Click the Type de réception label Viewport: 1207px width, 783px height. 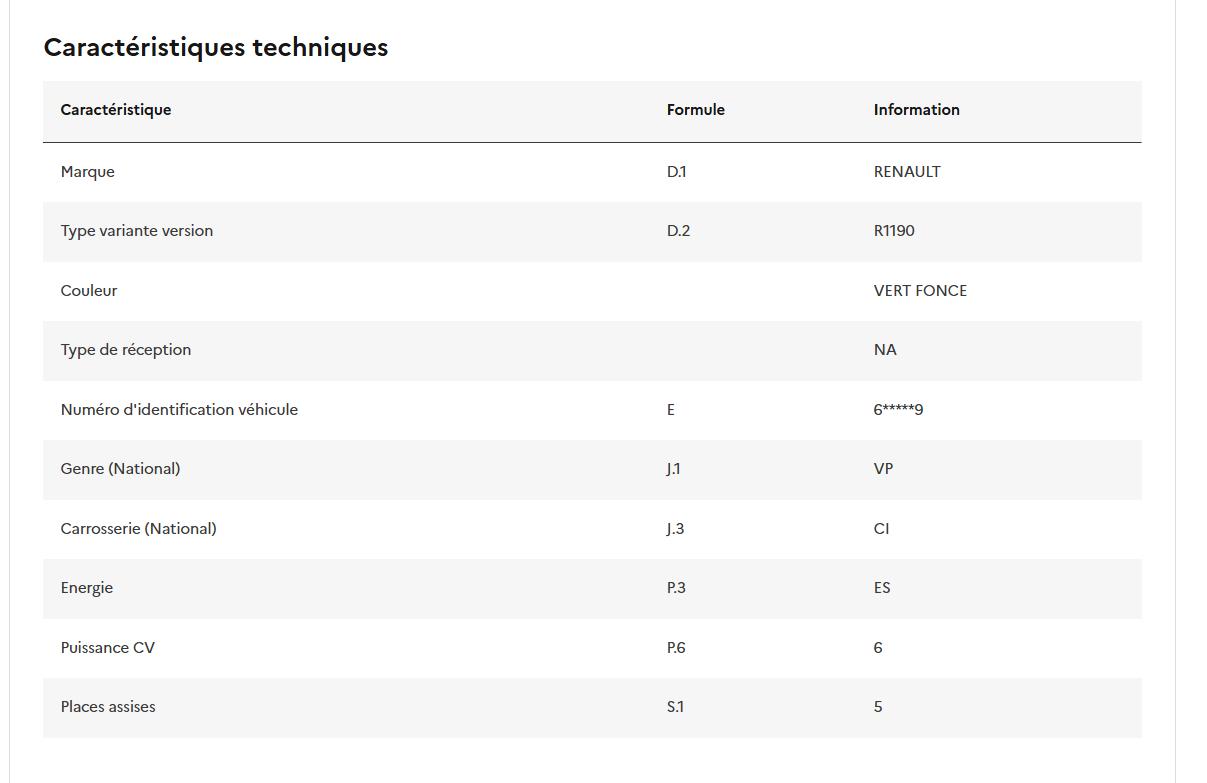126,350
